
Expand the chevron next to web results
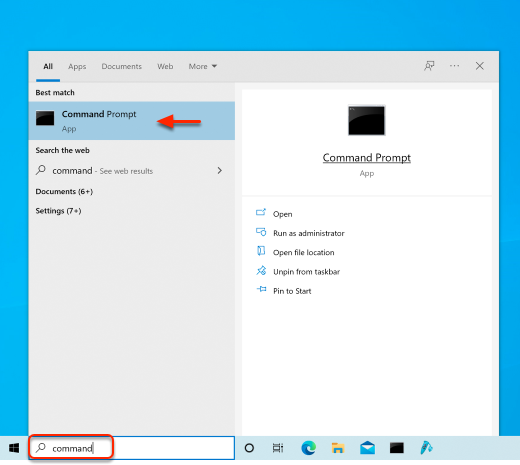[x=220, y=171]
